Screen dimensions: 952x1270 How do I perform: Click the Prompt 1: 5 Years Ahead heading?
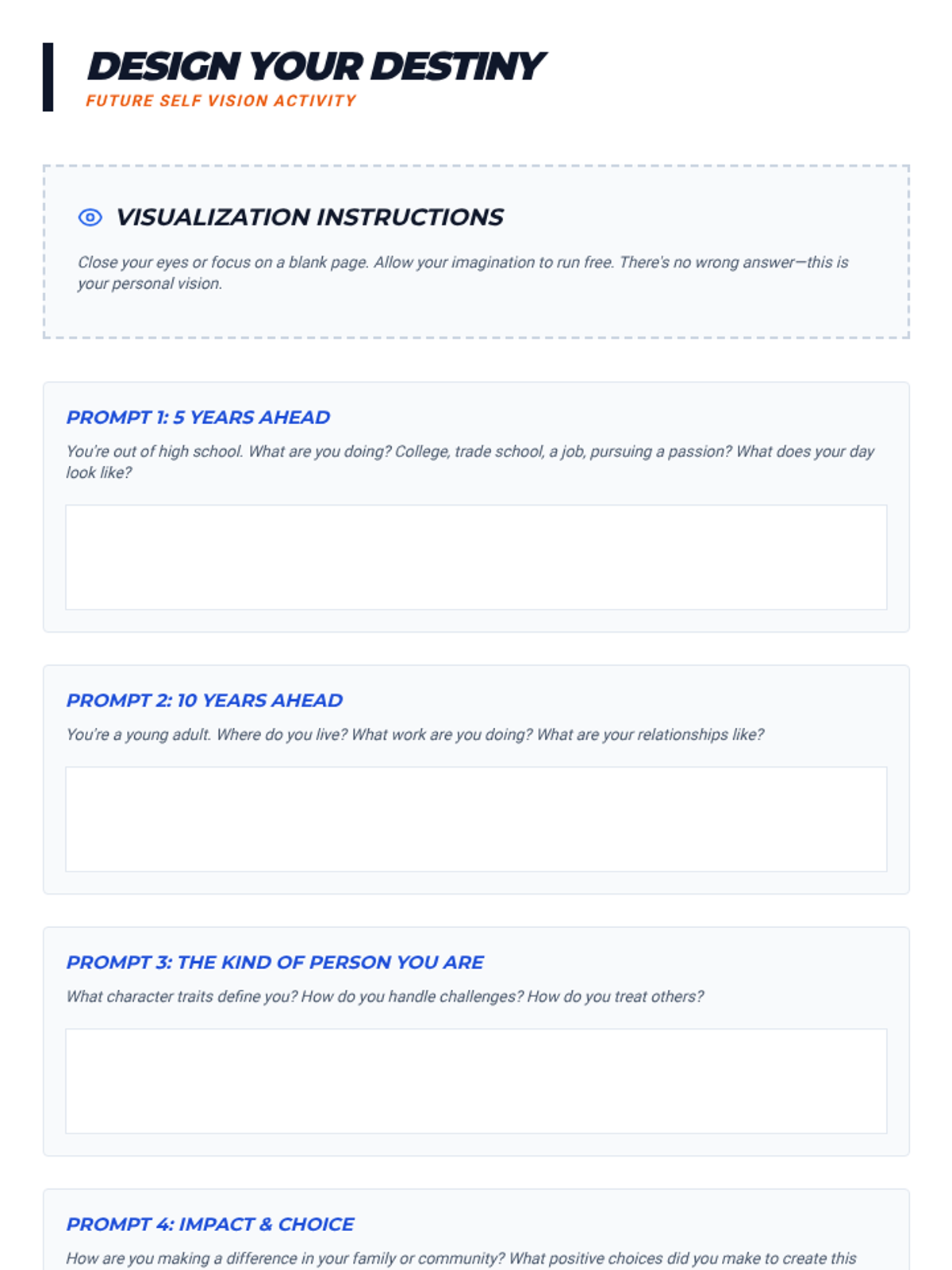coord(198,418)
